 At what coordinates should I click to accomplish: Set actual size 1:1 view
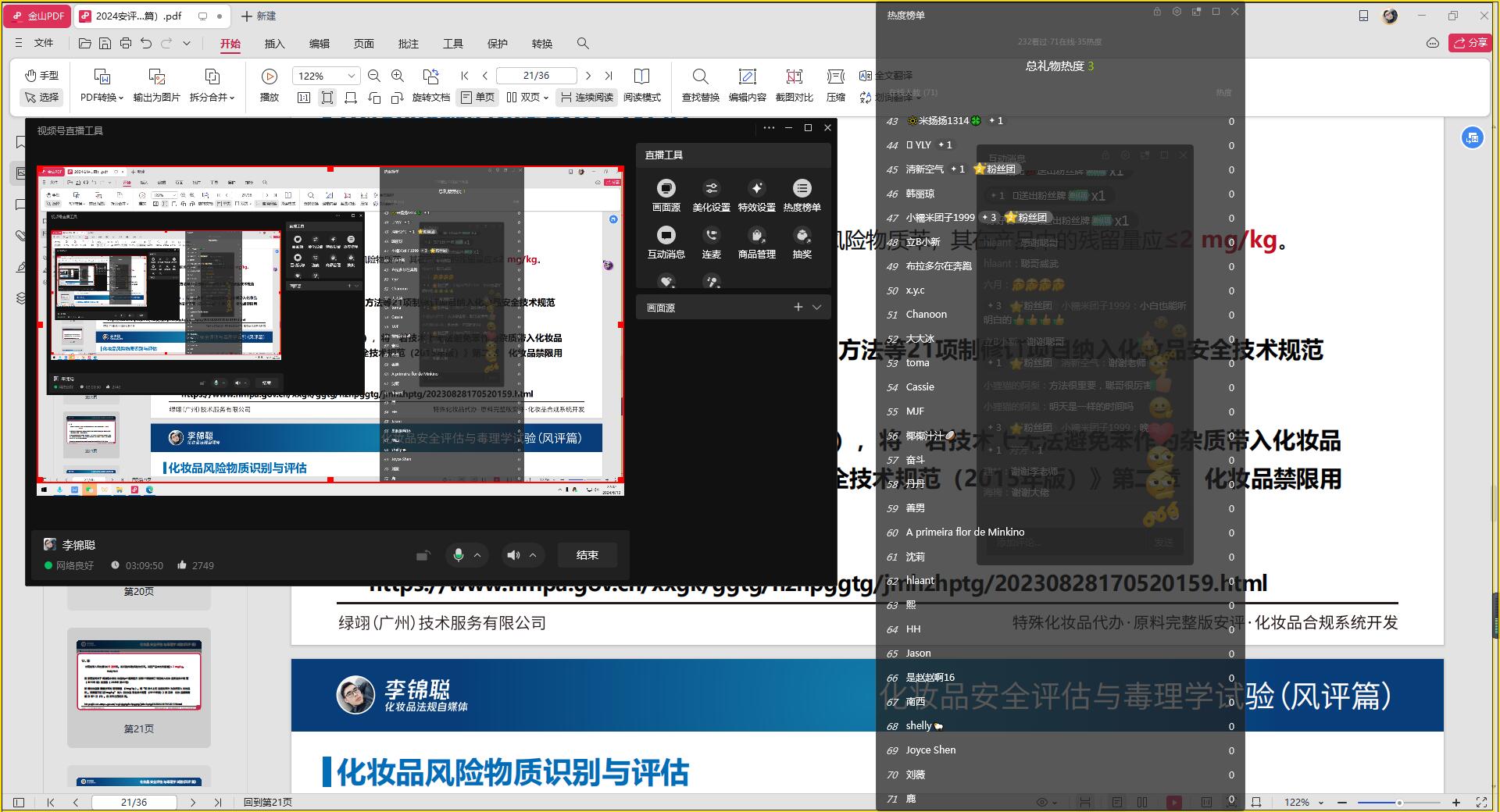(304, 98)
